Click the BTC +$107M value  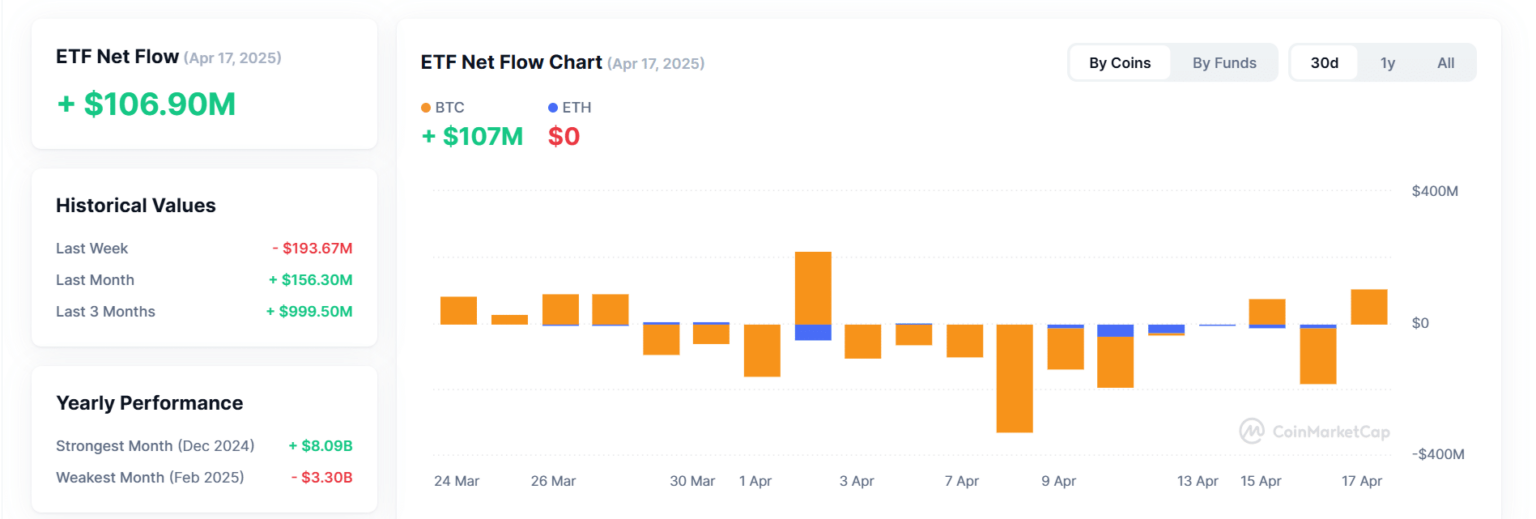(472, 136)
